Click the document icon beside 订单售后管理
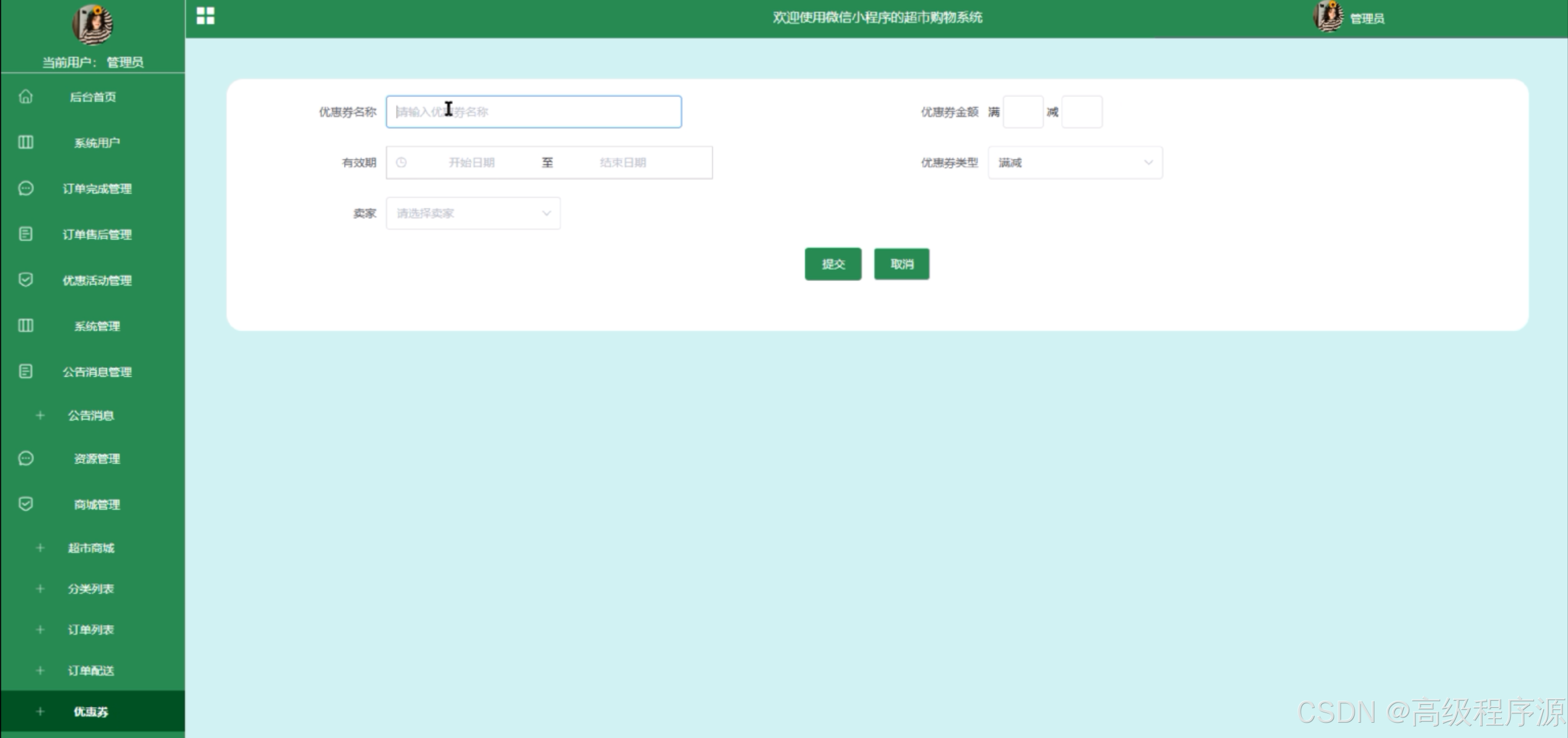Screen dimensions: 1568x738 point(26,234)
